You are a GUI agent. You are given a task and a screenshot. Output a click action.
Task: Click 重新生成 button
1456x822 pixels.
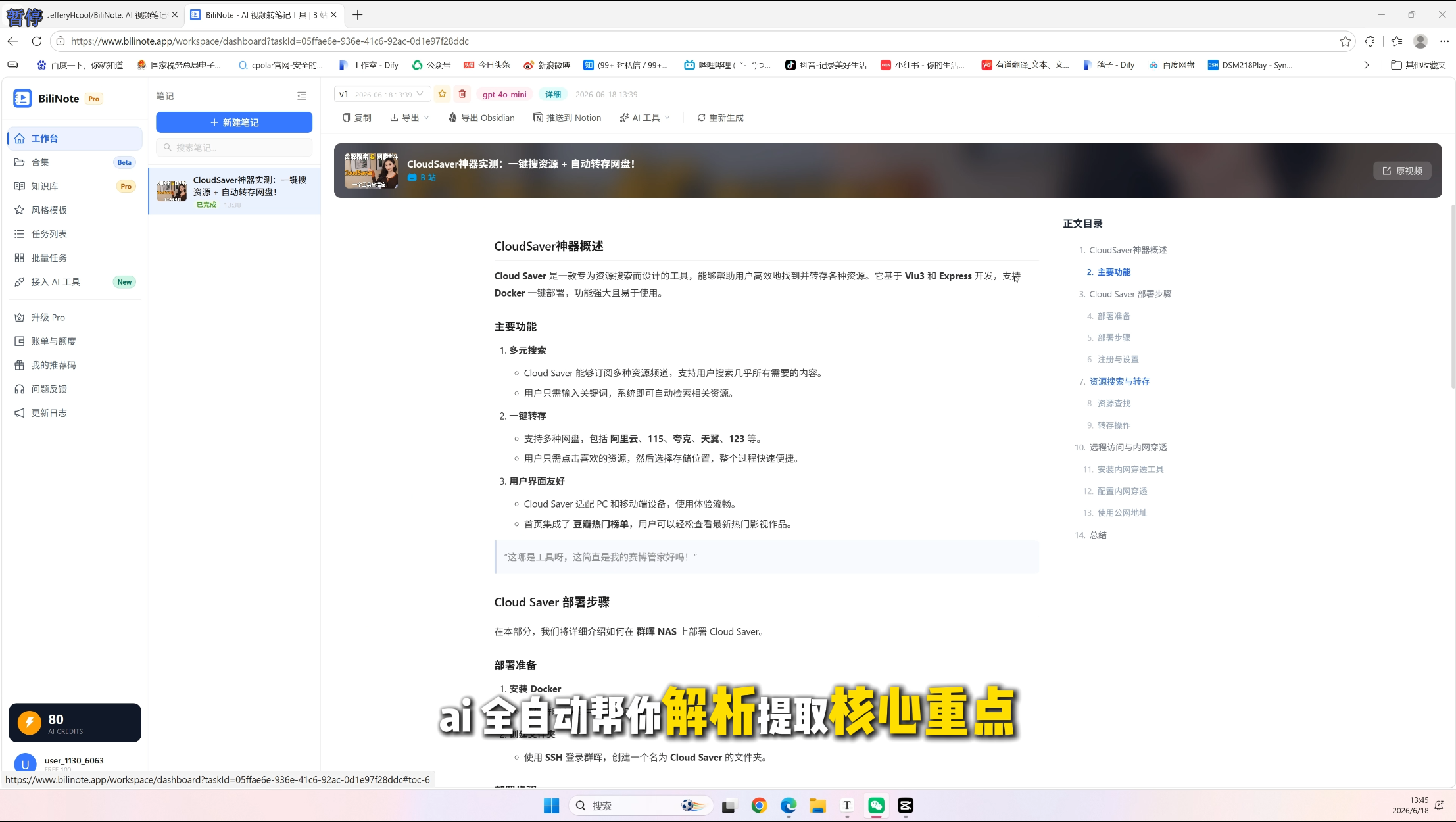[720, 118]
